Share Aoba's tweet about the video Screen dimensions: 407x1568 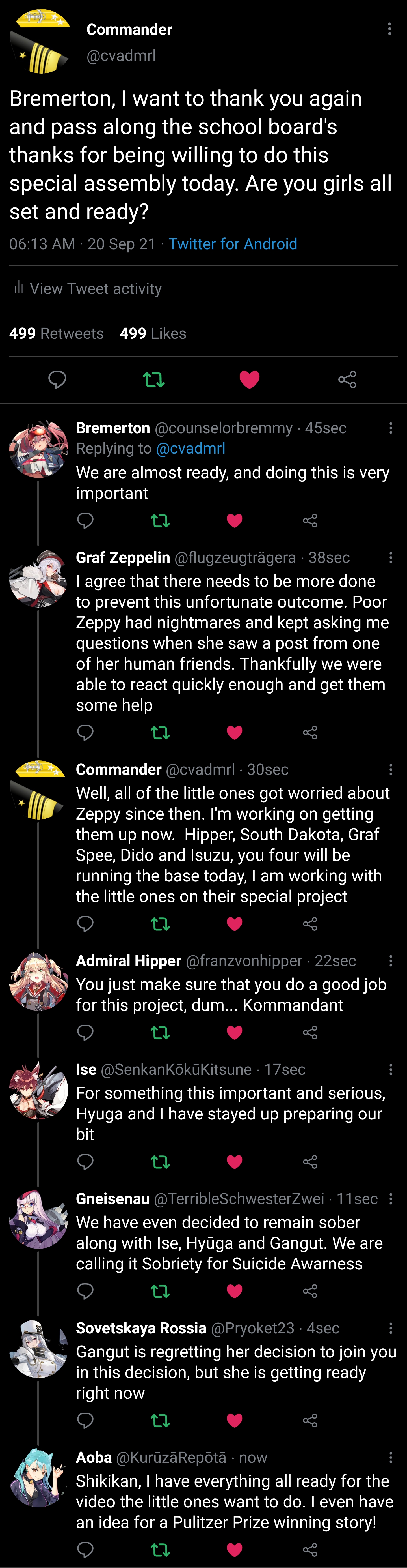(x=310, y=1550)
